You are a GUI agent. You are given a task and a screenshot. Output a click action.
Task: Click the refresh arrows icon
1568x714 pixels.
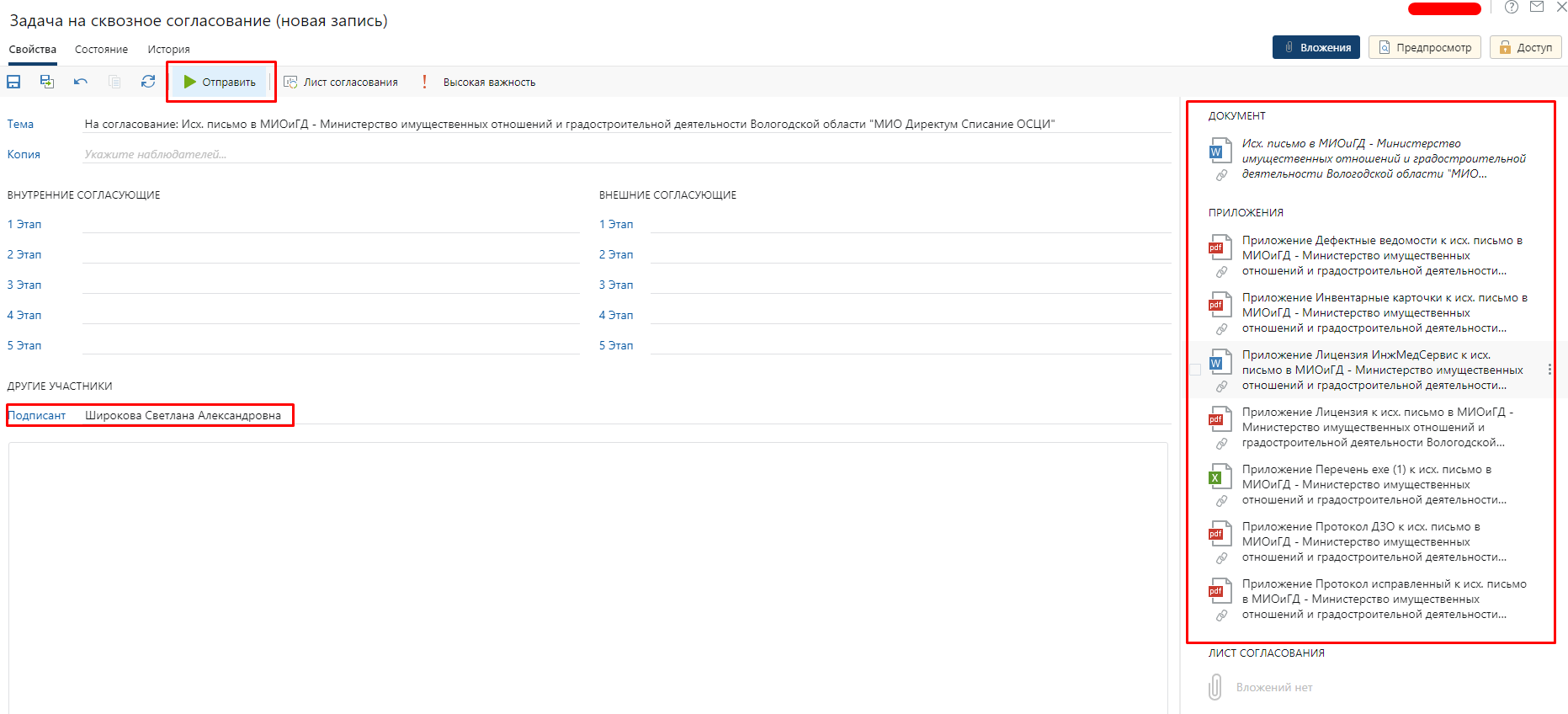point(148,82)
